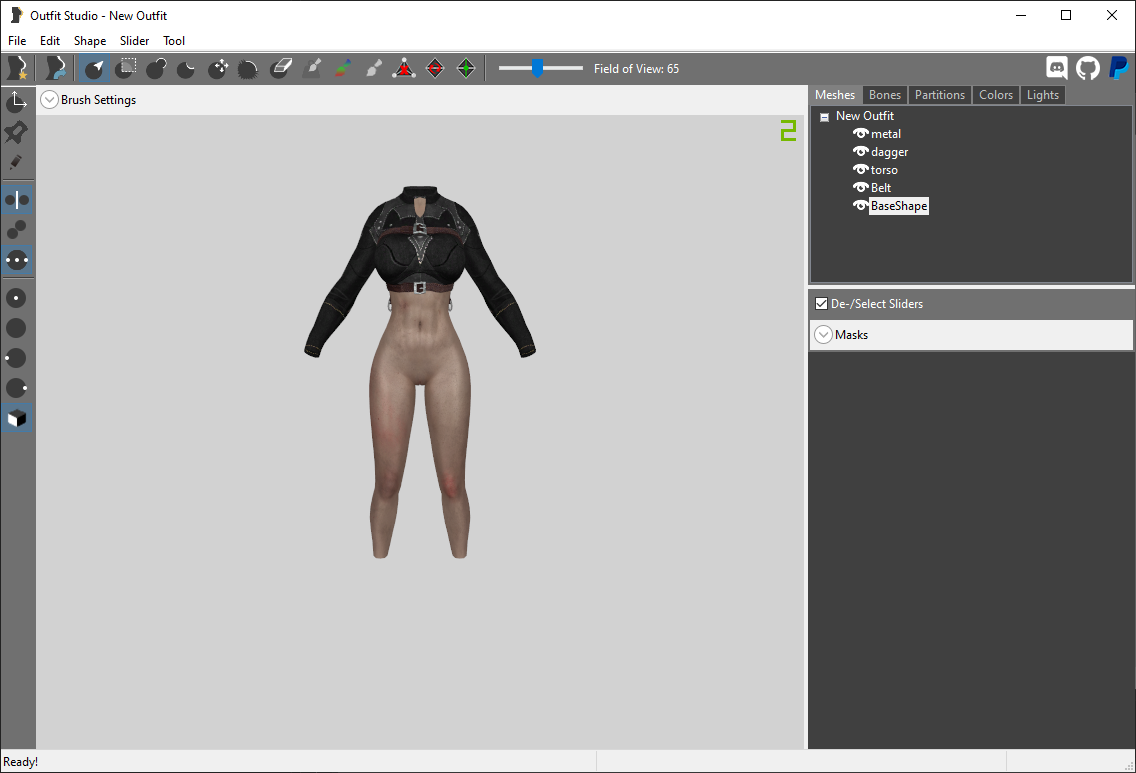1136x773 pixels.
Task: Expand the Brush Settings panel
Action: [x=49, y=99]
